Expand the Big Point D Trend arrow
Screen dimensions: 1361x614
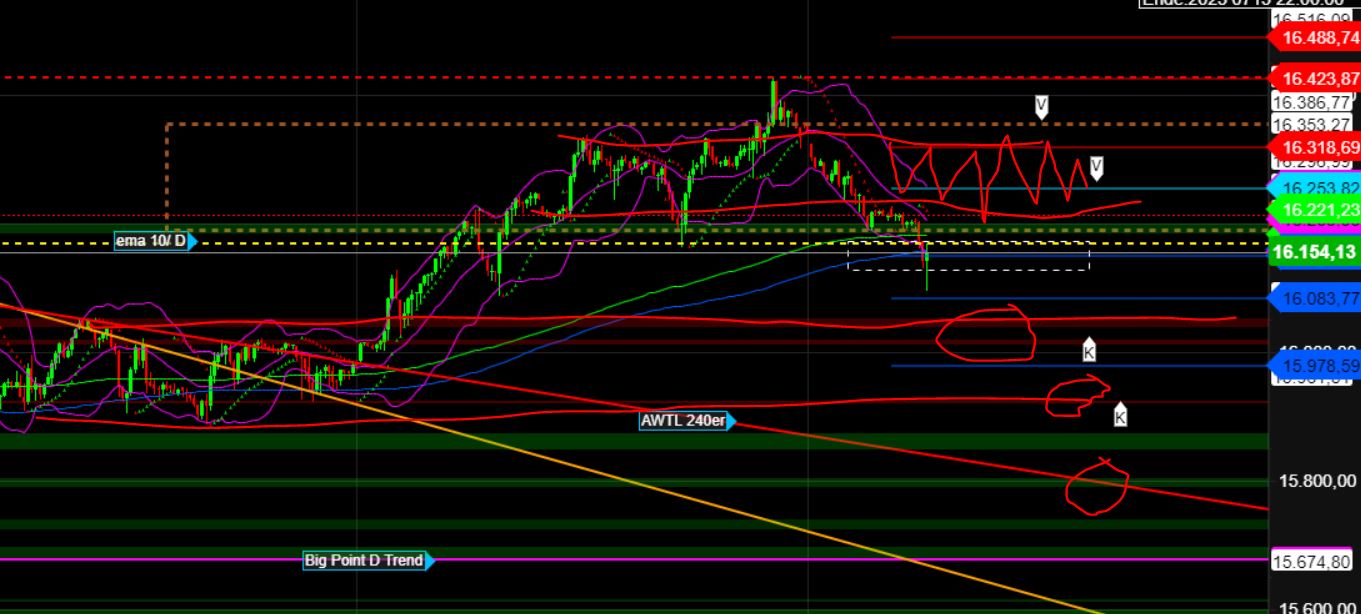click(x=428, y=560)
